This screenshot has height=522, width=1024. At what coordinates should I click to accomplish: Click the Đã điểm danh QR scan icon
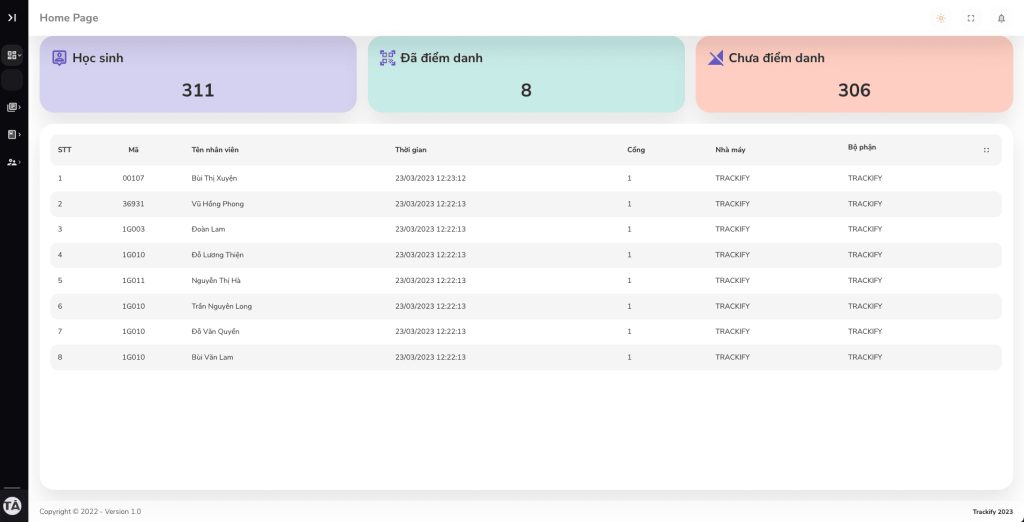tap(388, 58)
